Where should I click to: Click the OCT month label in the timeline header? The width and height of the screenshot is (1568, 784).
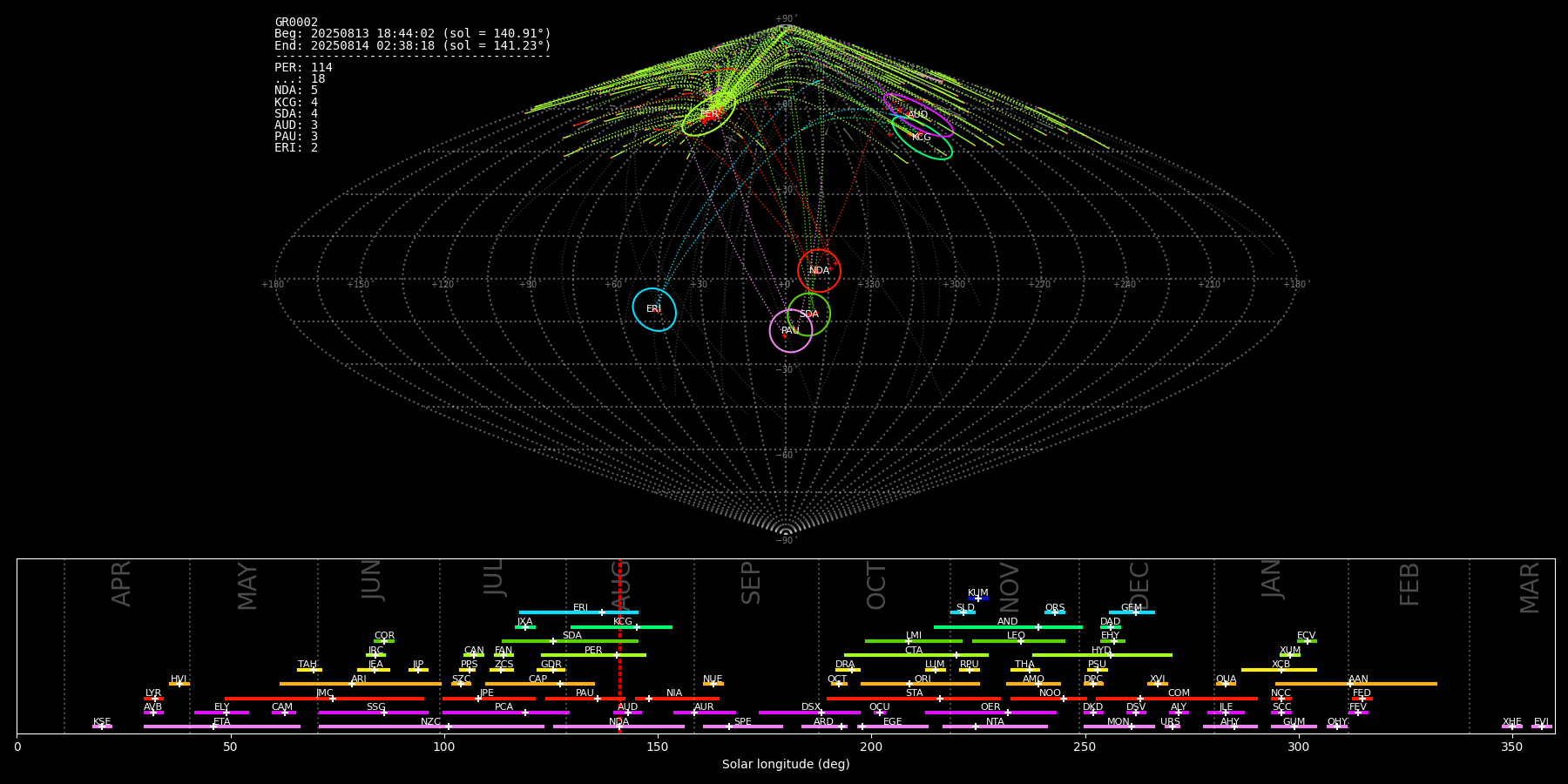[x=876, y=586]
